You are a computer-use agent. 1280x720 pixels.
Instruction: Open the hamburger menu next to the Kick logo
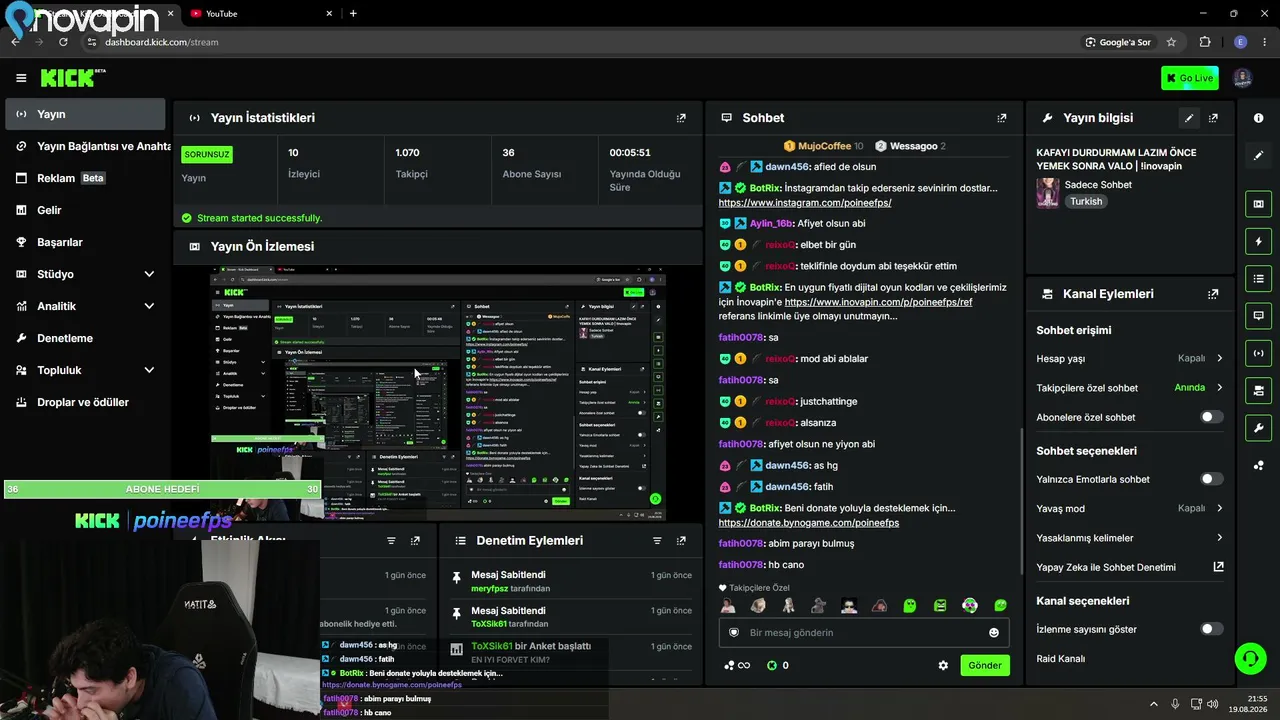(21, 78)
